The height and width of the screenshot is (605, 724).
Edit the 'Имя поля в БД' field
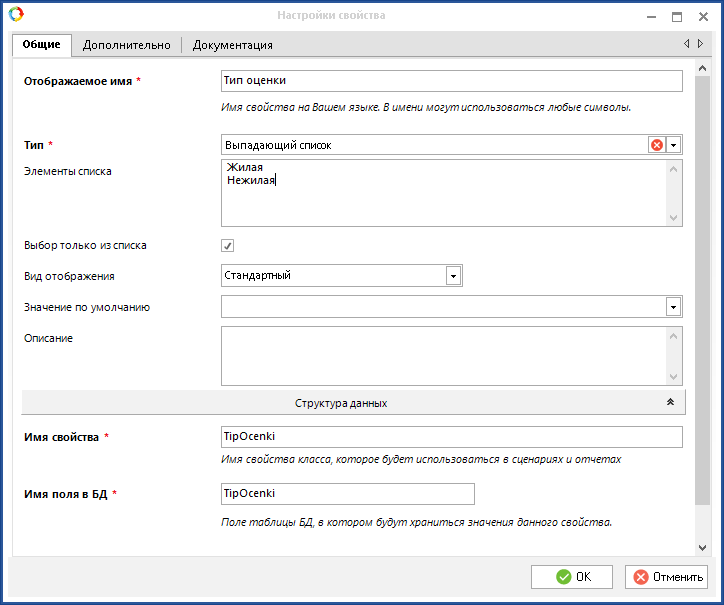[346, 494]
